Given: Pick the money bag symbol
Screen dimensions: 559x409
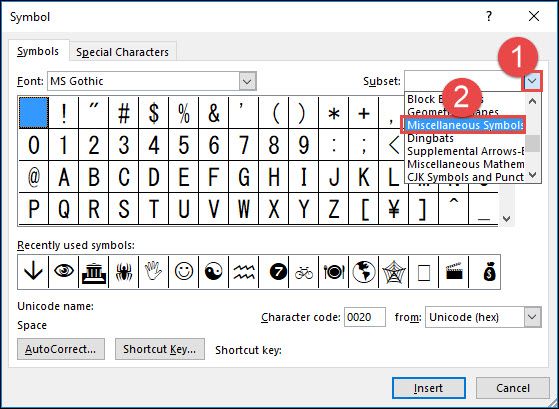Looking at the screenshot, I should click(x=486, y=272).
